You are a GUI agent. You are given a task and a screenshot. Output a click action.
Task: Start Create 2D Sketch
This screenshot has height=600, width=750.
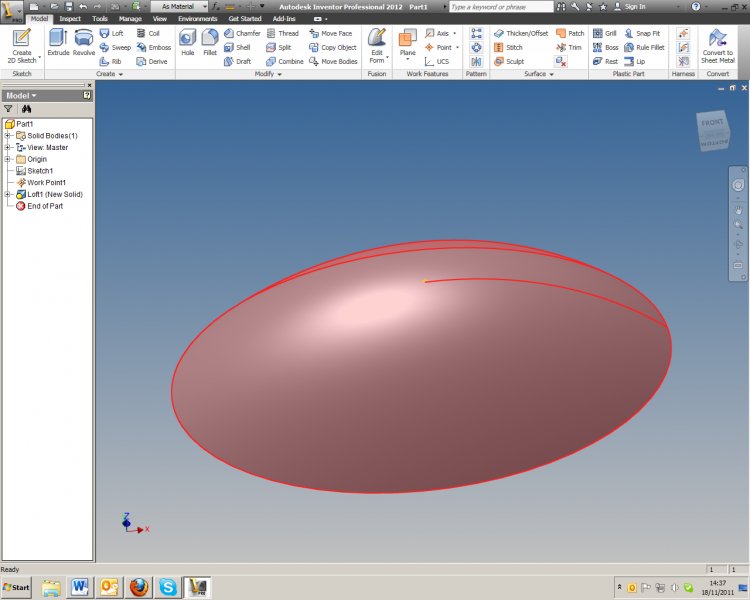pos(21,46)
